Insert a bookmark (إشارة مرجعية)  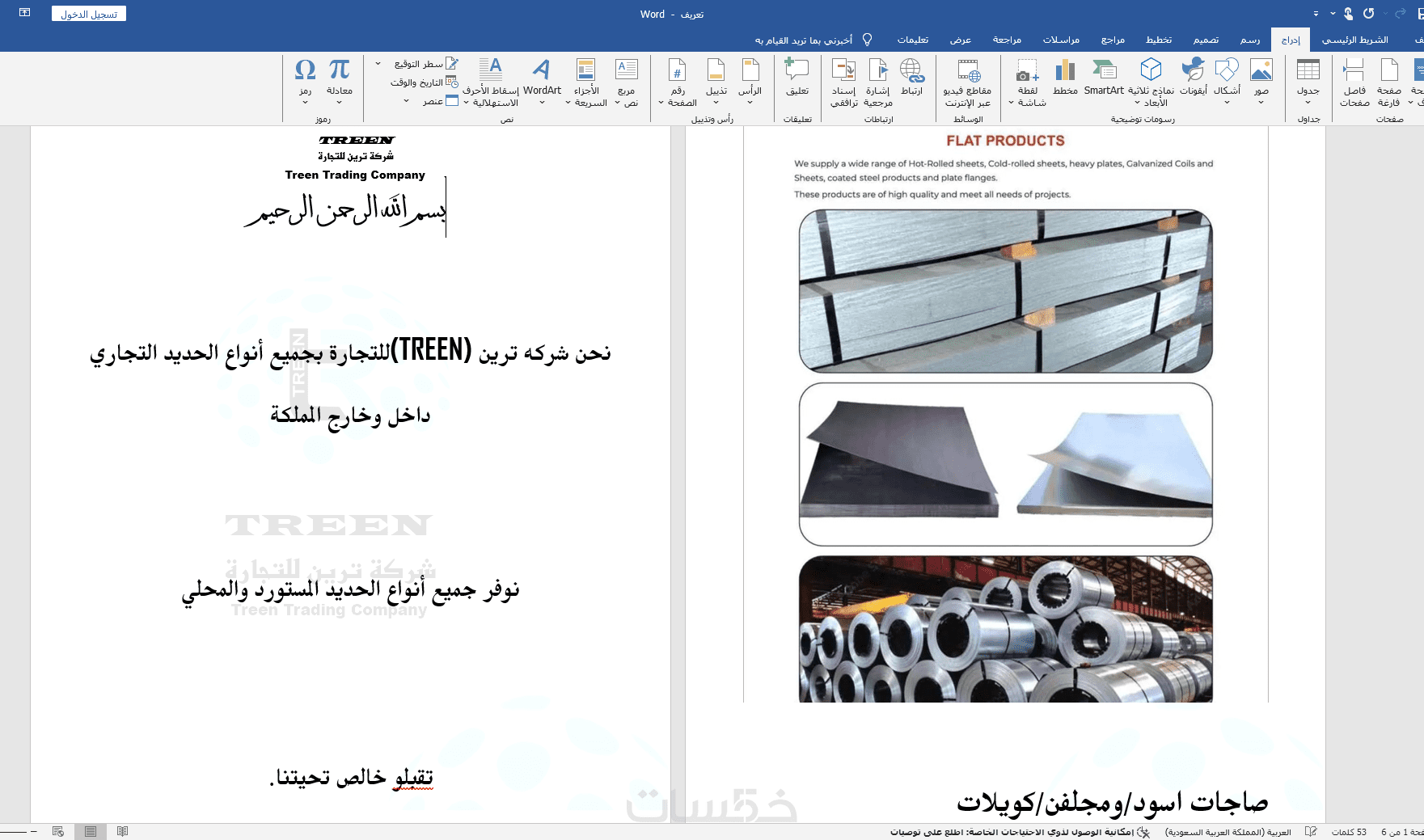(878, 82)
